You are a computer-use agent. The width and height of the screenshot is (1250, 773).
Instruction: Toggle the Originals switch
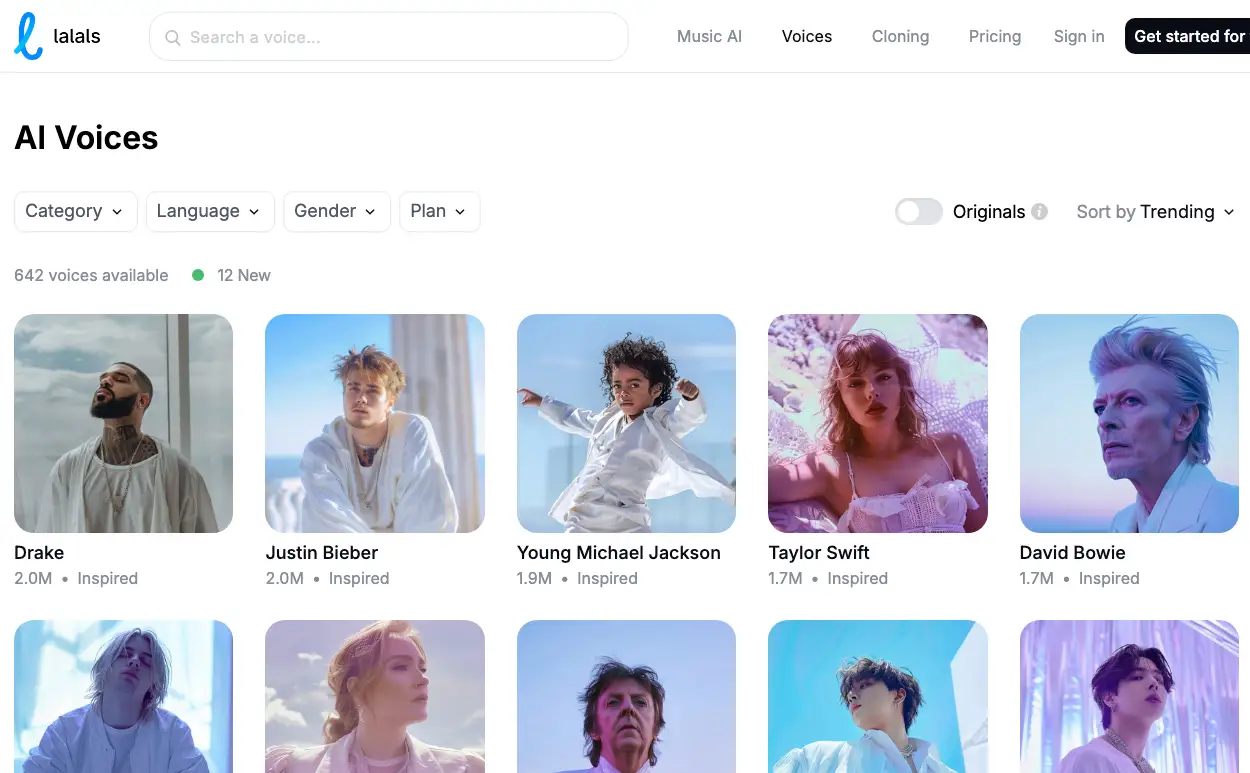pyautogui.click(x=918, y=212)
